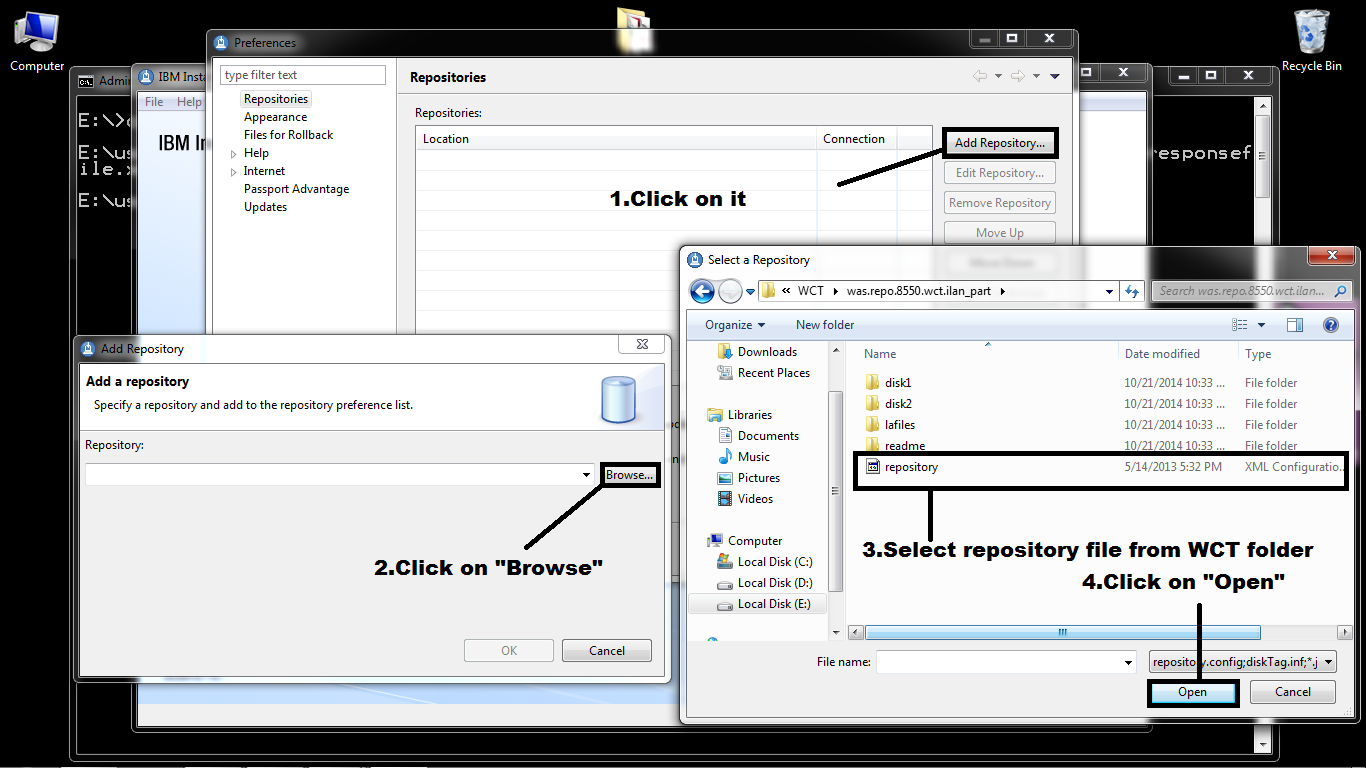Click the Add Repository button
The image size is (1366, 768).
[x=999, y=143]
